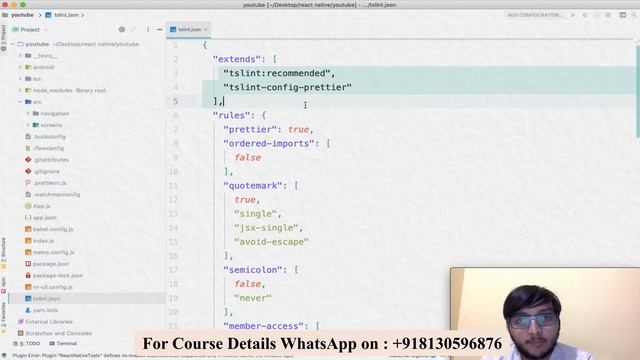Click the green Run arrow icon
This screenshot has width=640, height=360.
[x=573, y=15]
